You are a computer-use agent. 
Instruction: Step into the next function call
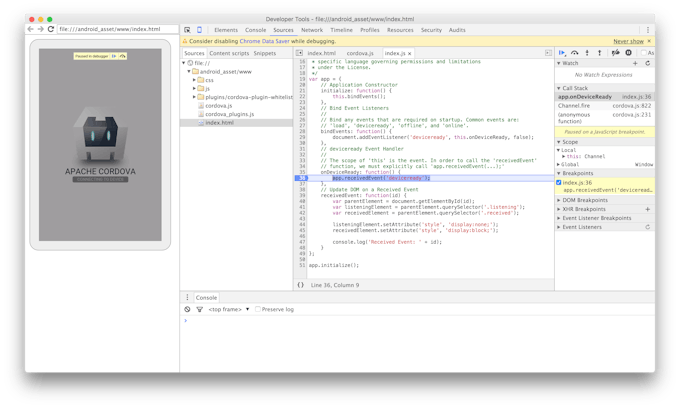587,53
